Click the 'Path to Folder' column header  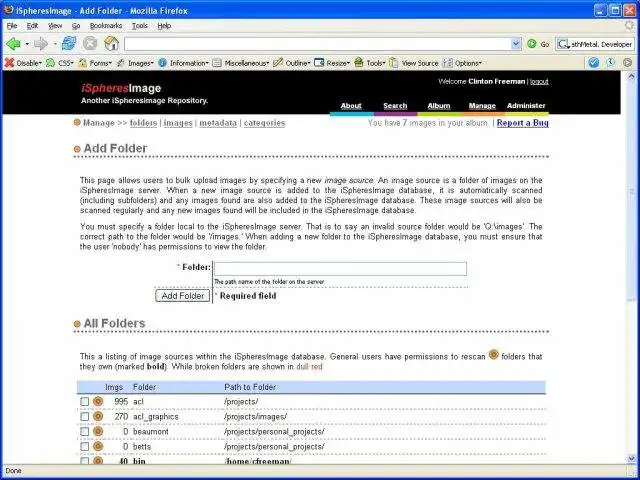250,387
